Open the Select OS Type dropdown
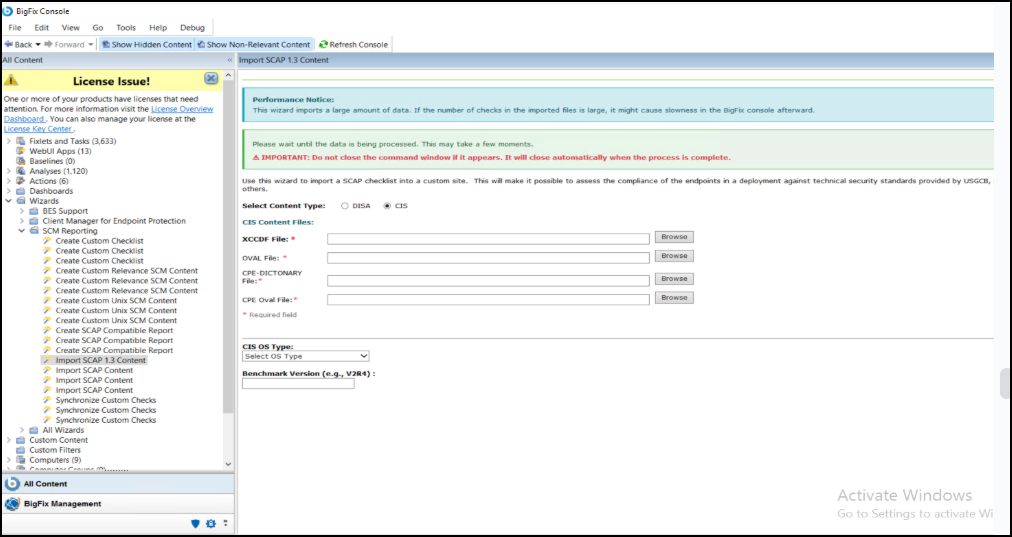The width and height of the screenshot is (1012, 537). point(305,356)
